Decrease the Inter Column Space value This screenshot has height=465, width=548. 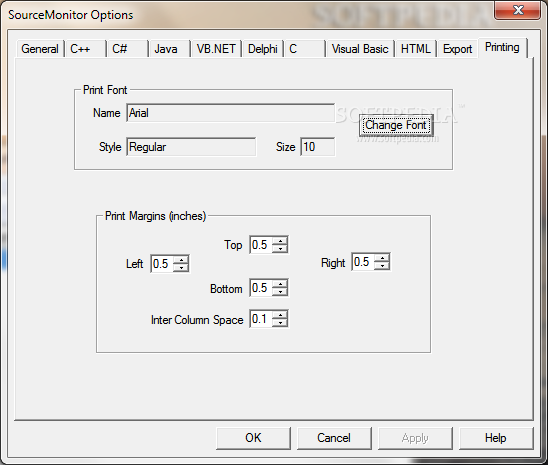(280, 323)
